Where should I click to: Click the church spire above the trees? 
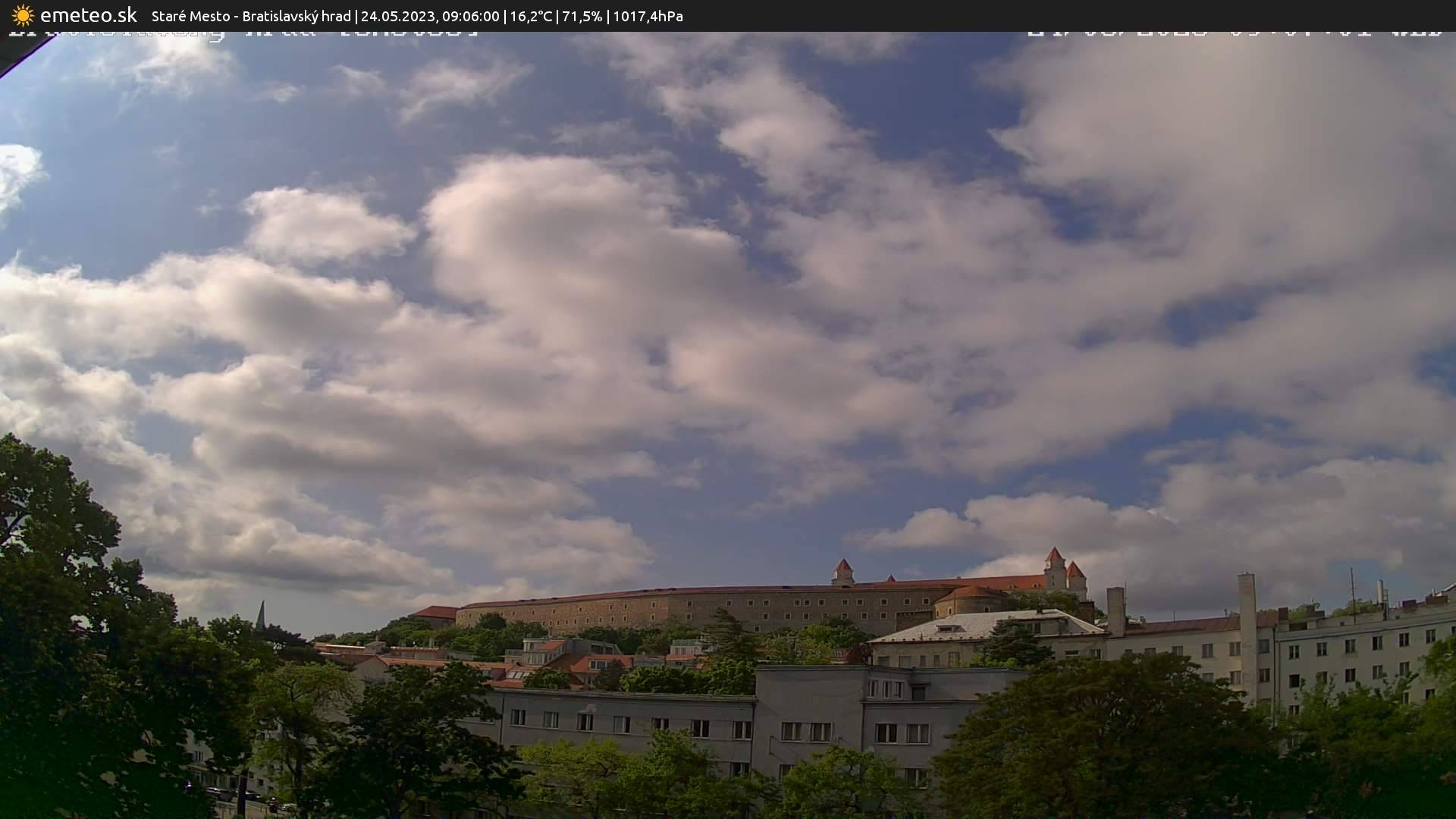[261, 614]
